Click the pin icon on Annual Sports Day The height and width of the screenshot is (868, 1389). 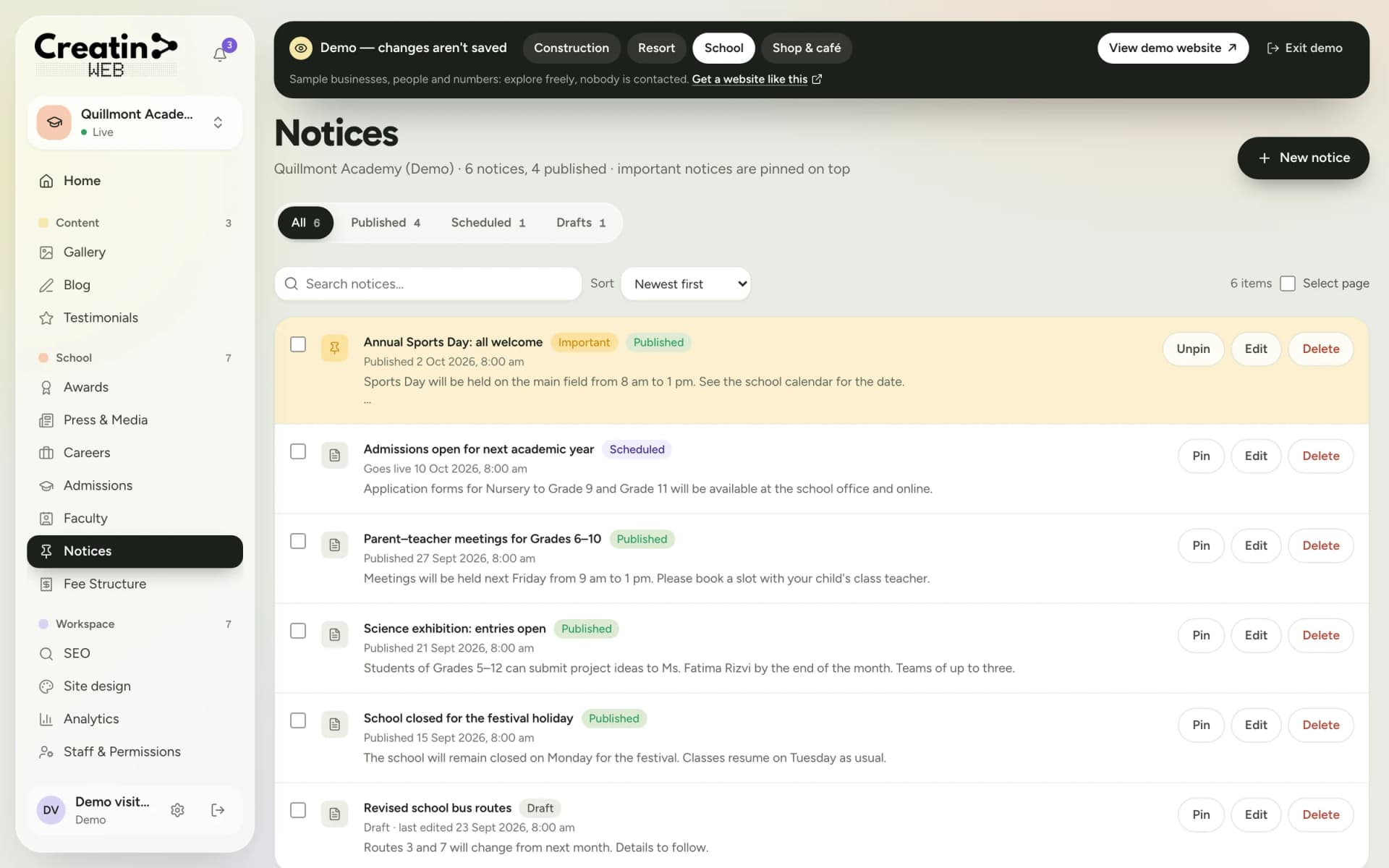point(335,348)
